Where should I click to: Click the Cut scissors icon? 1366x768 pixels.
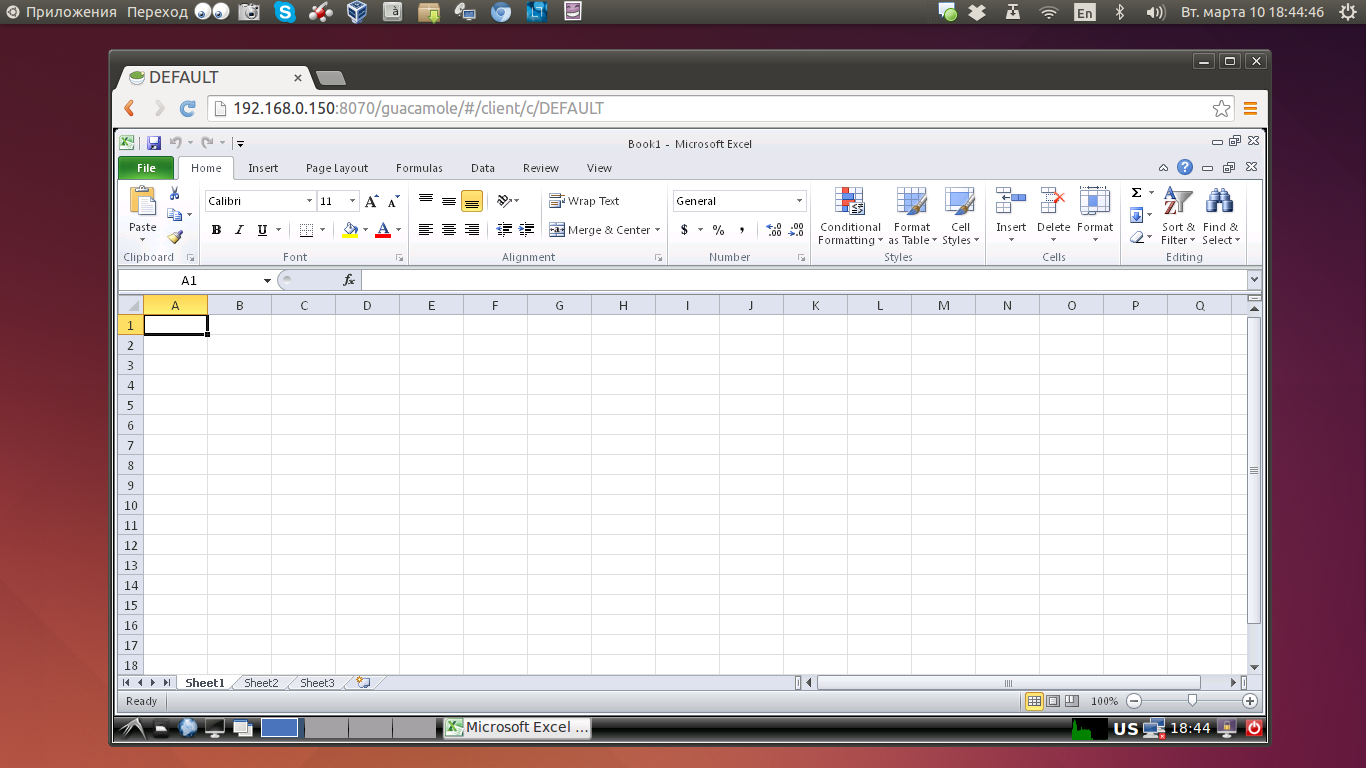click(175, 193)
